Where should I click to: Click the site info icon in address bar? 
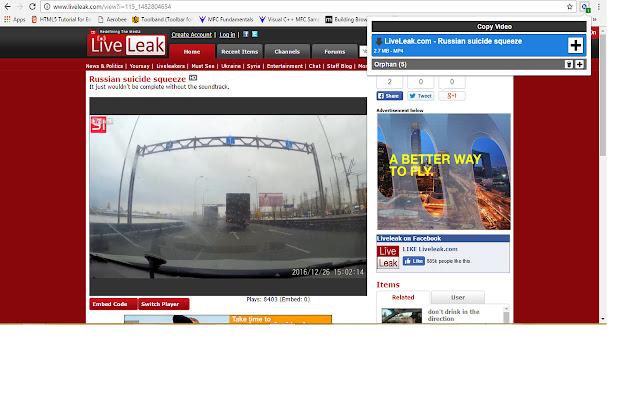coord(47,7)
